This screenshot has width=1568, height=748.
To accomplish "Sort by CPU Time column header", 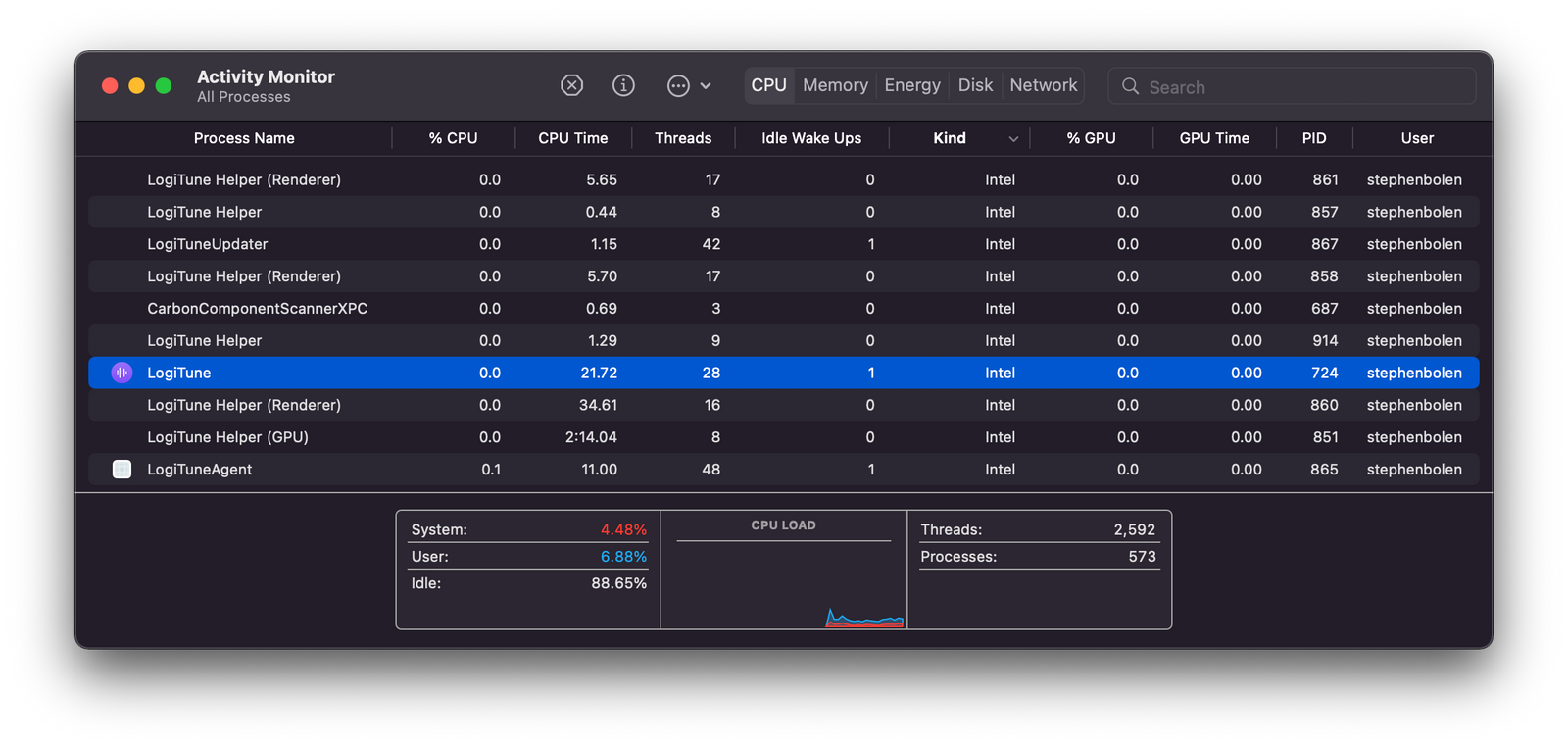I will pos(573,138).
